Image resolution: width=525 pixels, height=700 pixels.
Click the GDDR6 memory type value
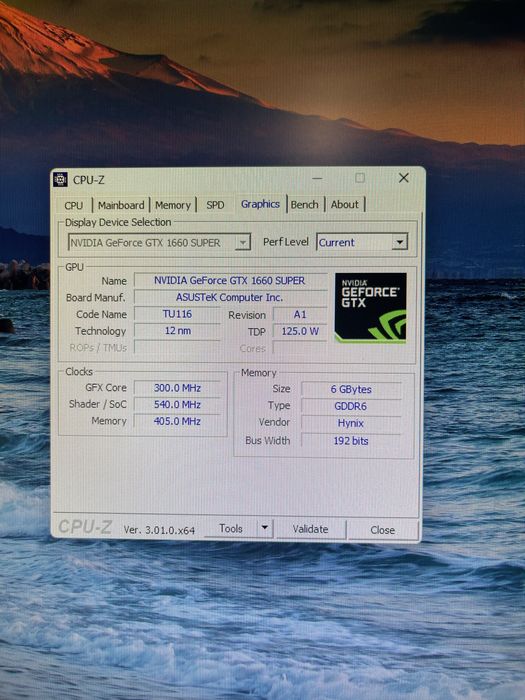351,406
